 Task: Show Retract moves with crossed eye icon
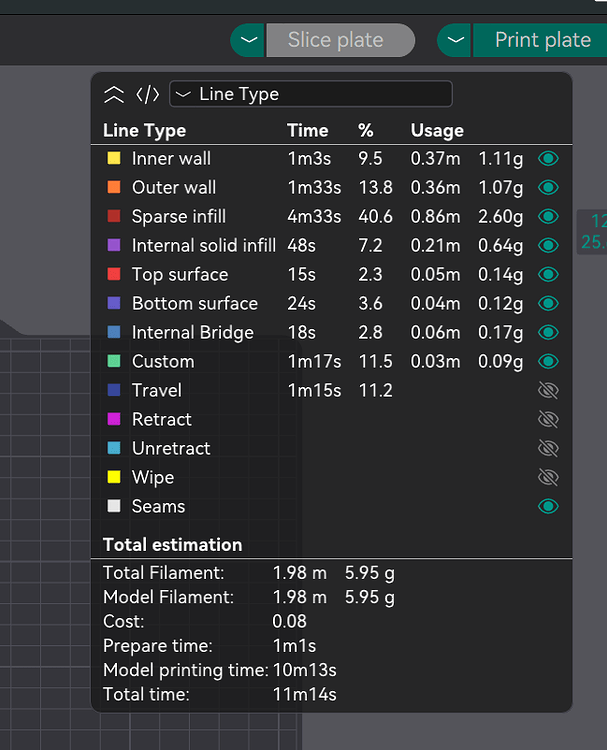click(x=548, y=419)
